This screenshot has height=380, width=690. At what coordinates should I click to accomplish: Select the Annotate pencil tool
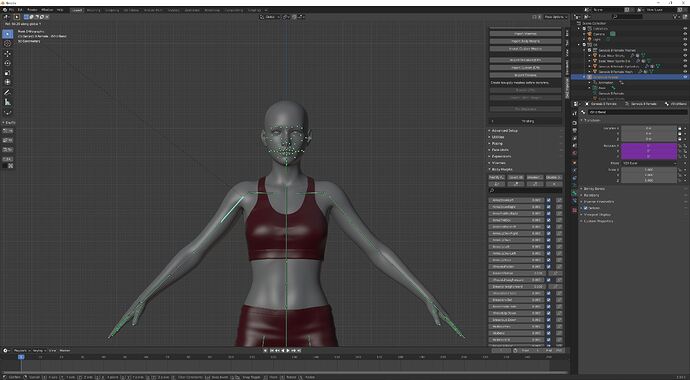click(x=7, y=92)
